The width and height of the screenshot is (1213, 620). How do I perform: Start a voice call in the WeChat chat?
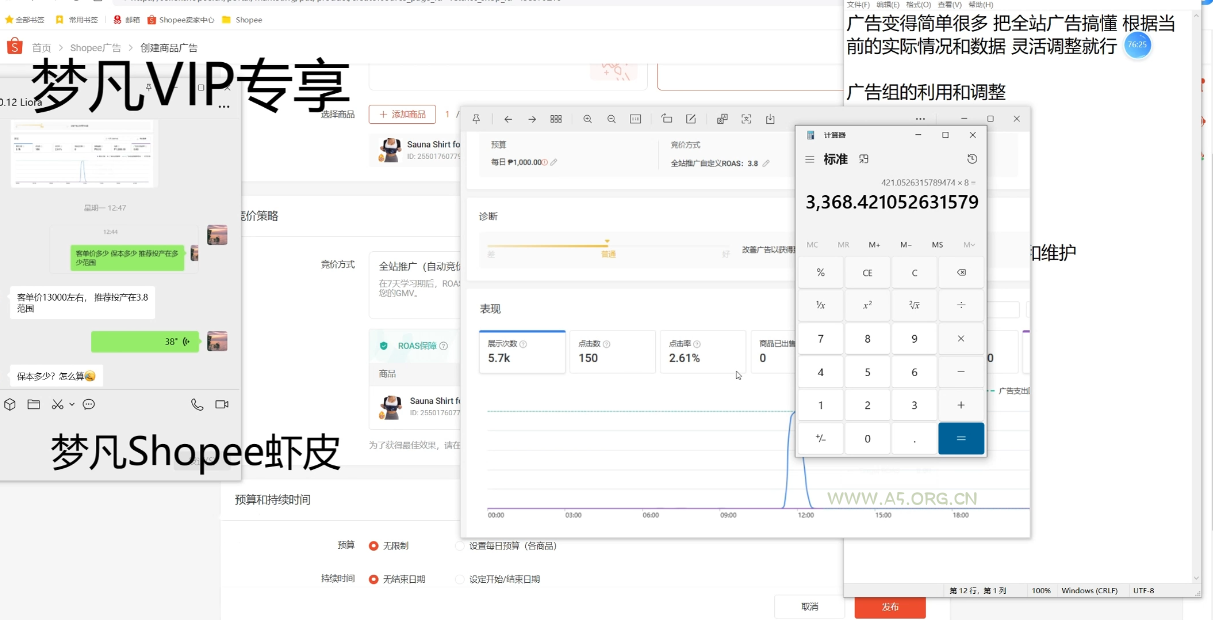(196, 404)
